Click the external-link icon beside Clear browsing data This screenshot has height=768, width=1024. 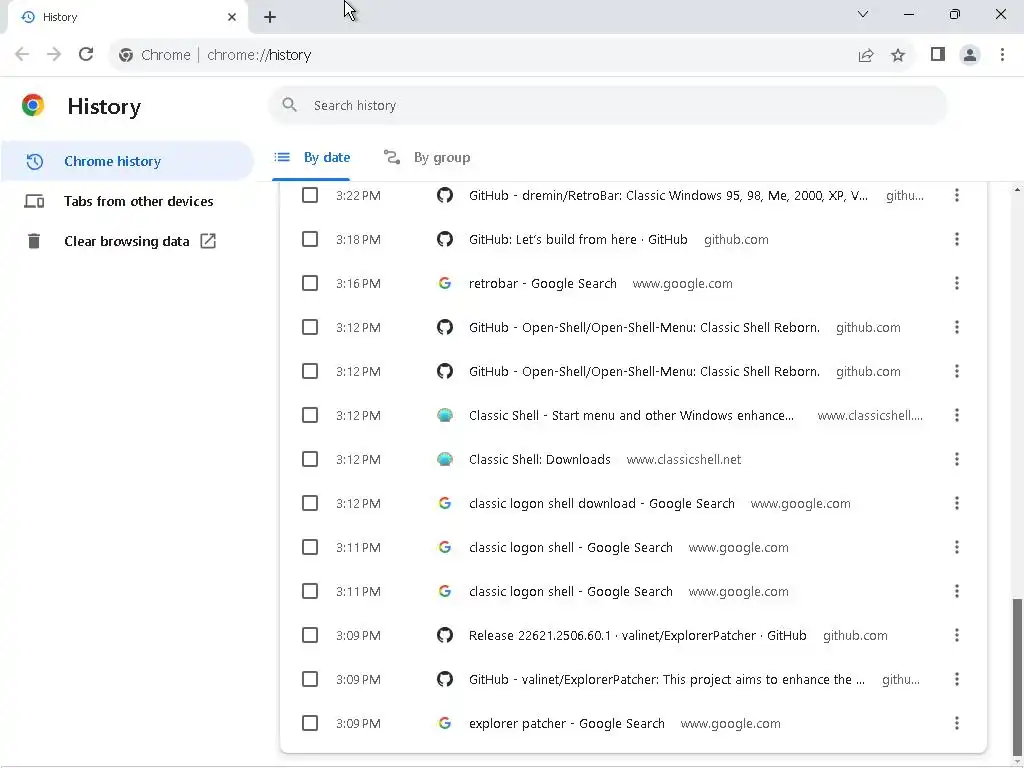pos(208,241)
